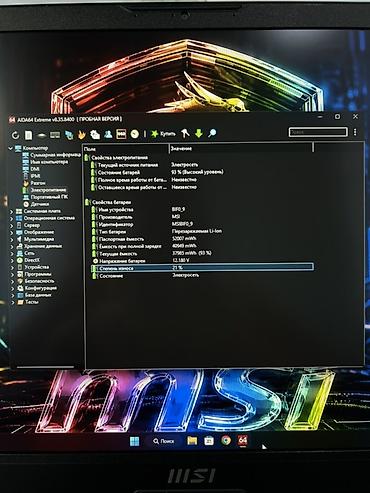370x493 pixels.
Task: Open the blue person toolbar icon
Action: pos(108,134)
